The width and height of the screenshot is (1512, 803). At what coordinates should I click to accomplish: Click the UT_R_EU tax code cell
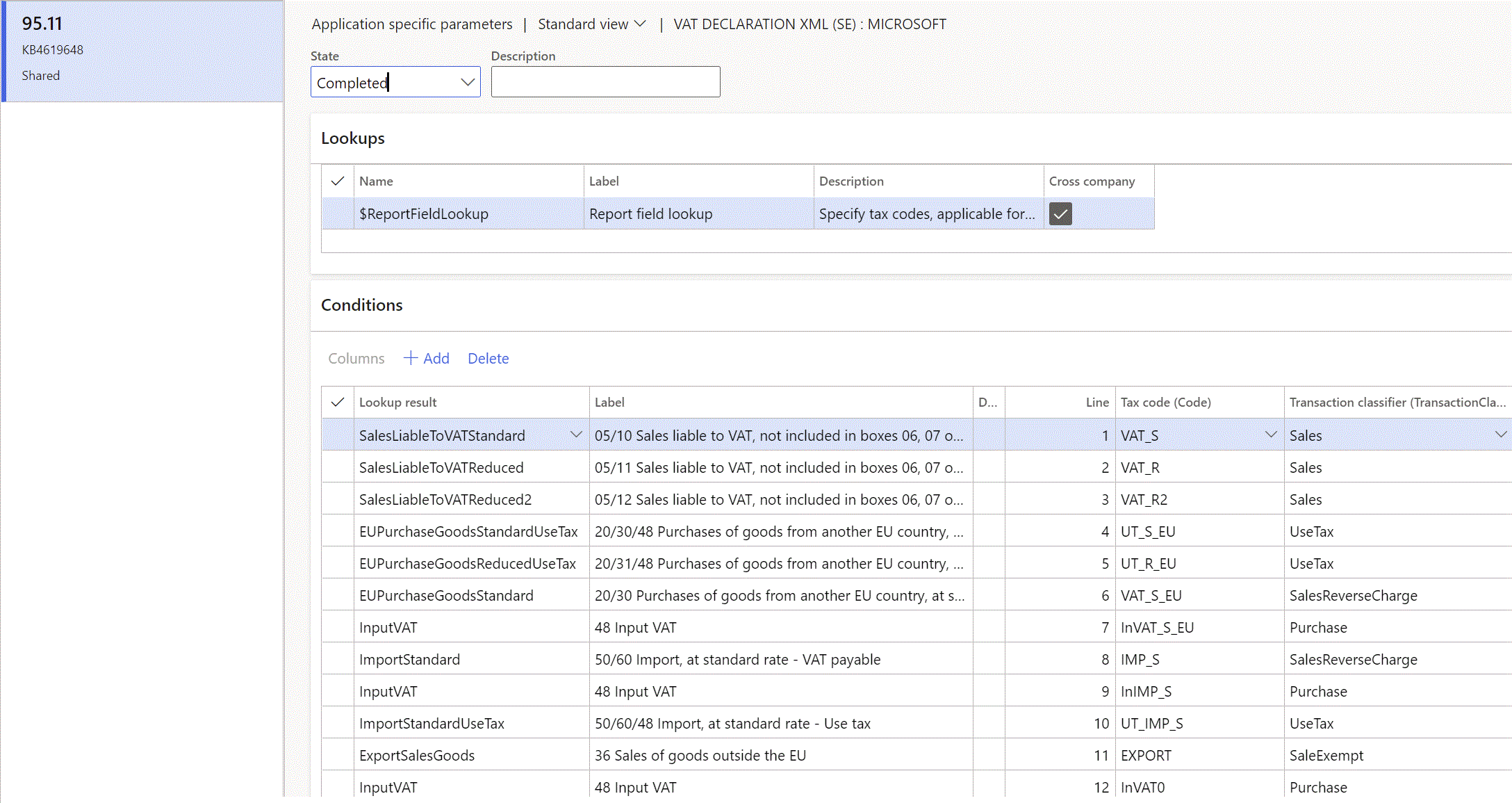(1199, 564)
